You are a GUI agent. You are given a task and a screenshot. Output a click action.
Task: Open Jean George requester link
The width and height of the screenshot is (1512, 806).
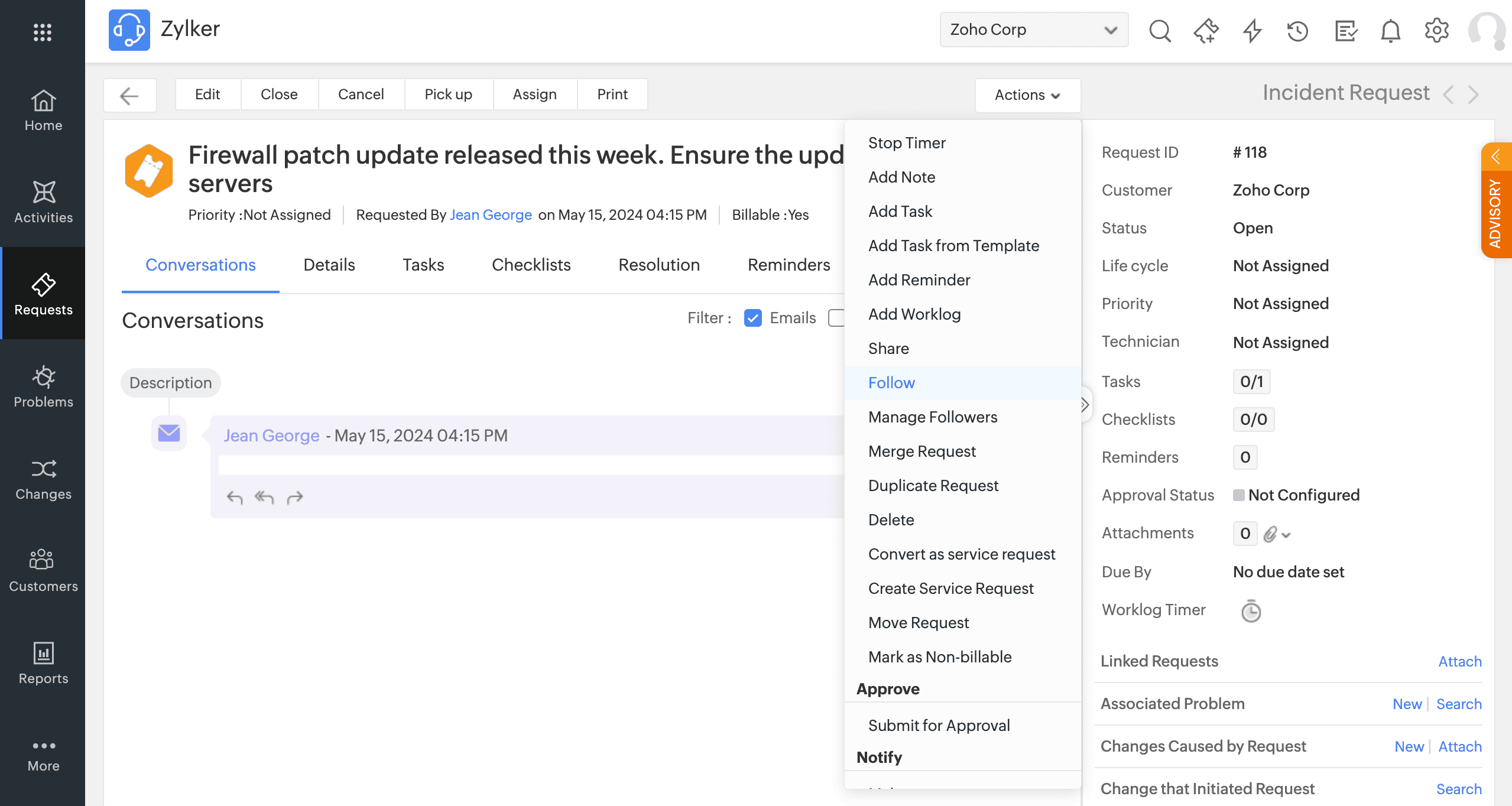point(491,215)
